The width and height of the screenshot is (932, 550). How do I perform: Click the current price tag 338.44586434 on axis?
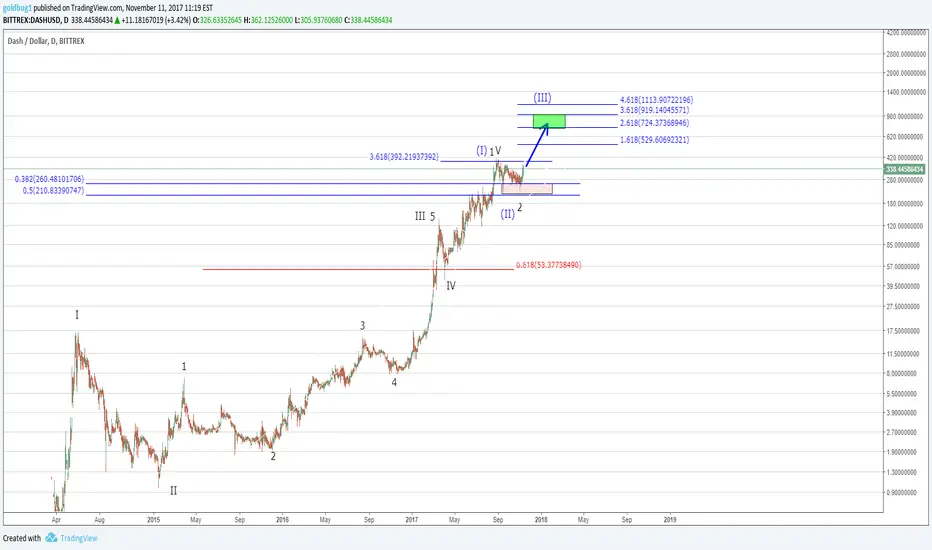click(905, 169)
